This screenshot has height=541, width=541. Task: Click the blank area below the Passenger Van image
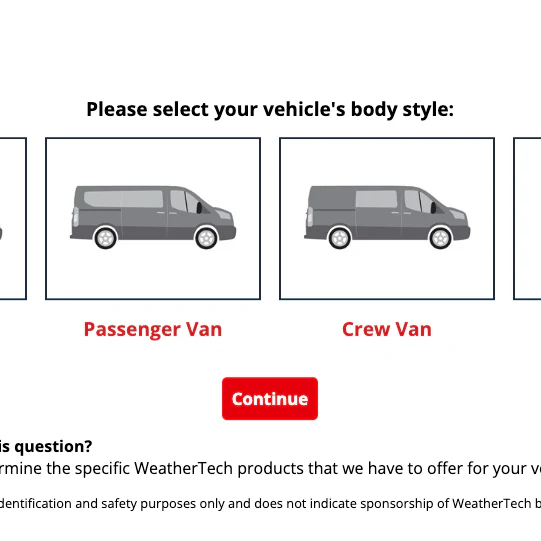pyautogui.click(x=153, y=276)
